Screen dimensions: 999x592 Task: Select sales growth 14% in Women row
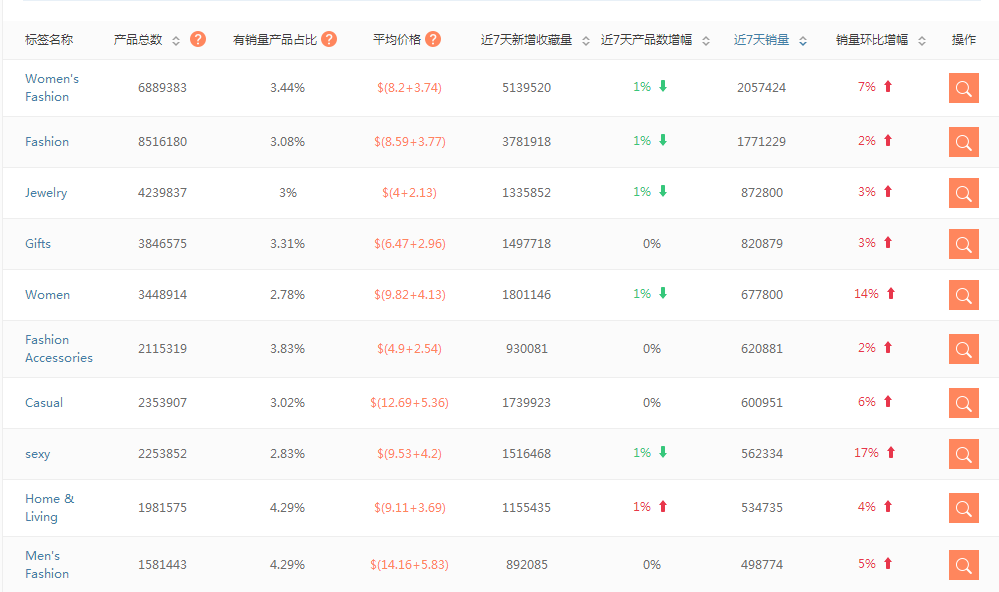pos(866,294)
